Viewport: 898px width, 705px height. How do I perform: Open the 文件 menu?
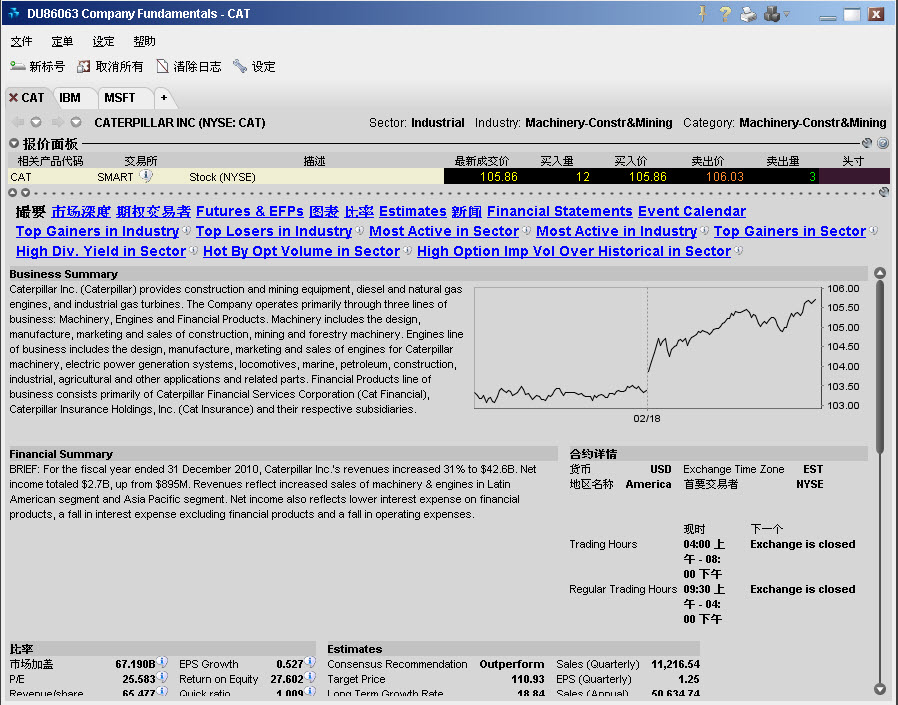(x=21, y=42)
